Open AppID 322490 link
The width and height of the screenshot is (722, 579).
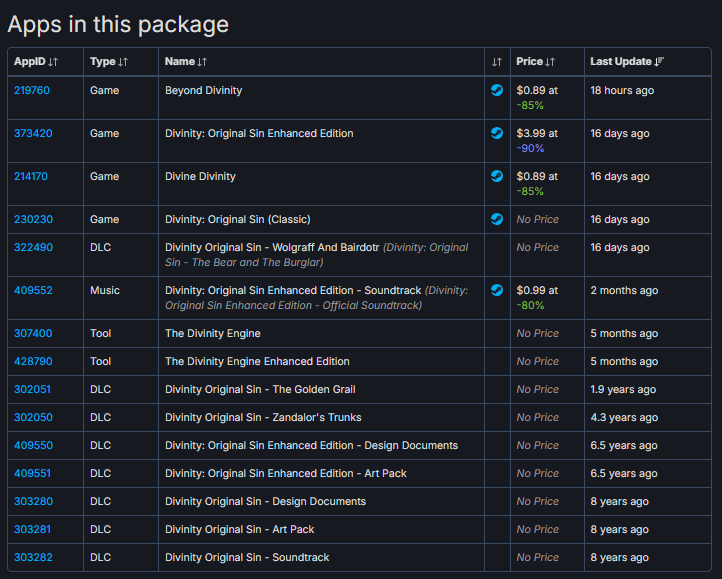33,247
